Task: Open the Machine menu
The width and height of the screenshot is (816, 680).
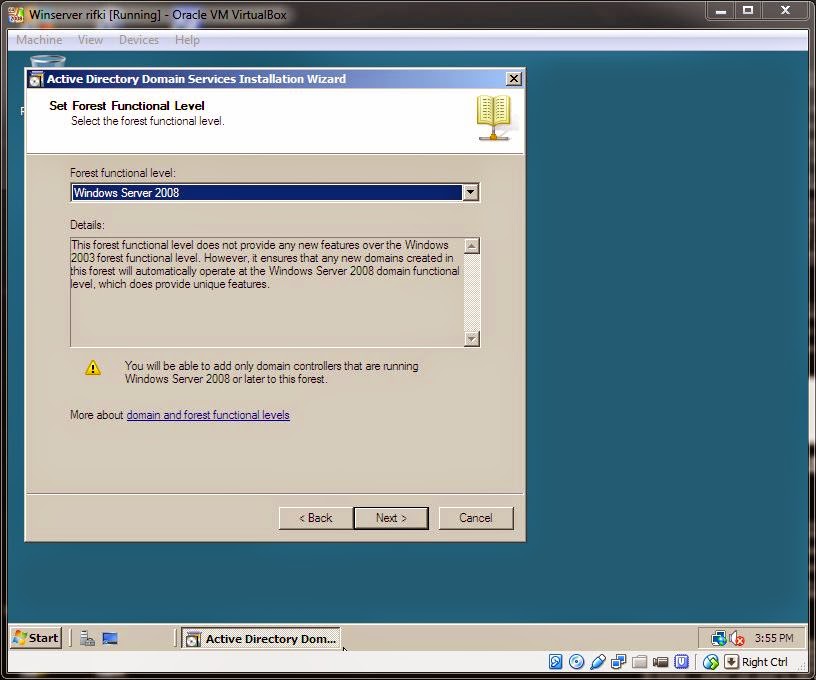Action: pos(38,40)
